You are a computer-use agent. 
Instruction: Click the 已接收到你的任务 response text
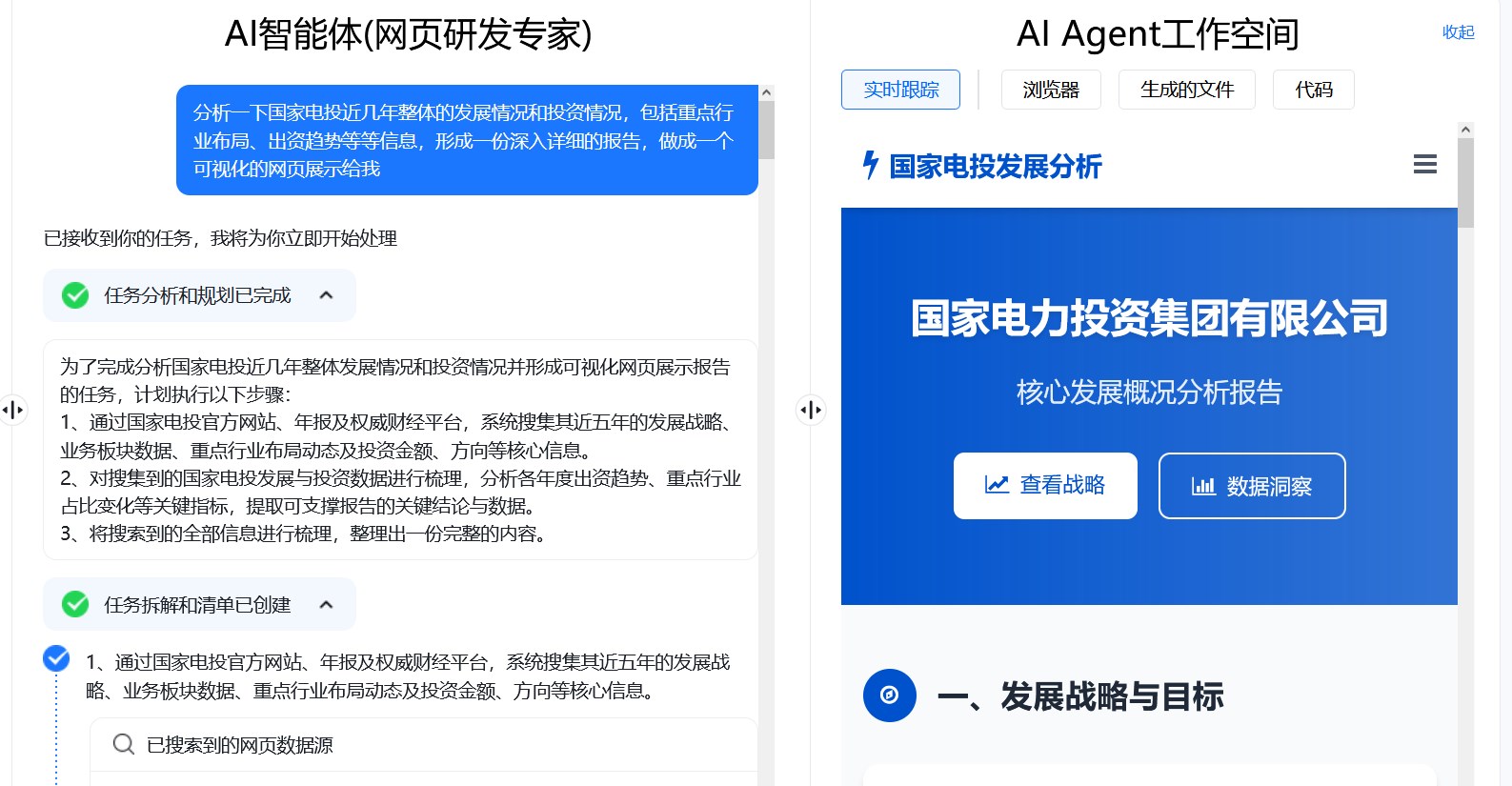(220, 238)
